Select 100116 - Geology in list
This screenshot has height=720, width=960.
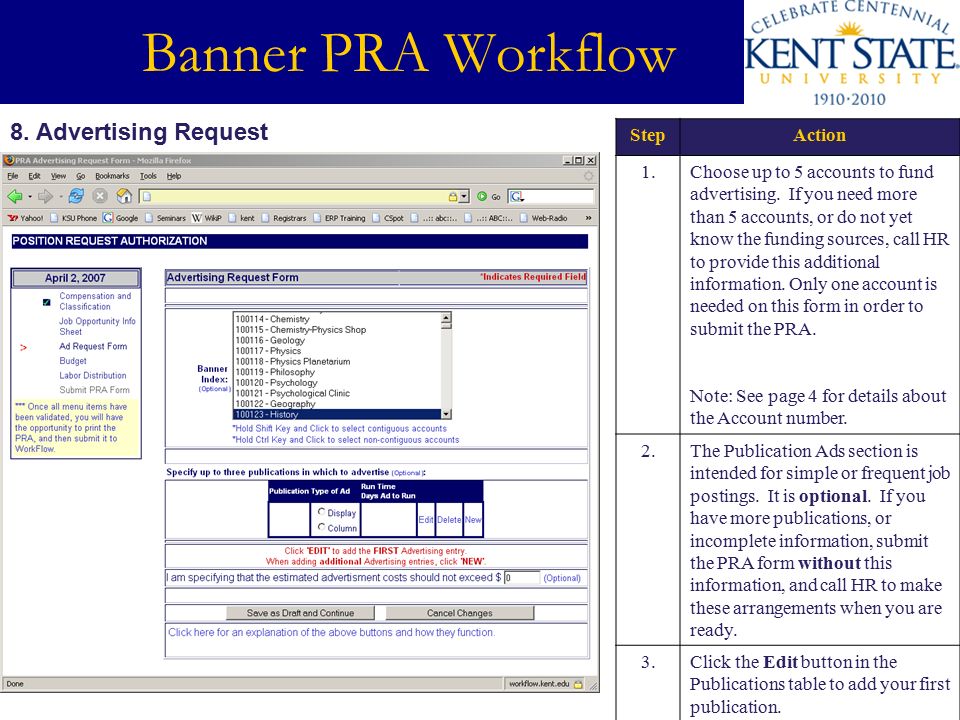tap(337, 340)
